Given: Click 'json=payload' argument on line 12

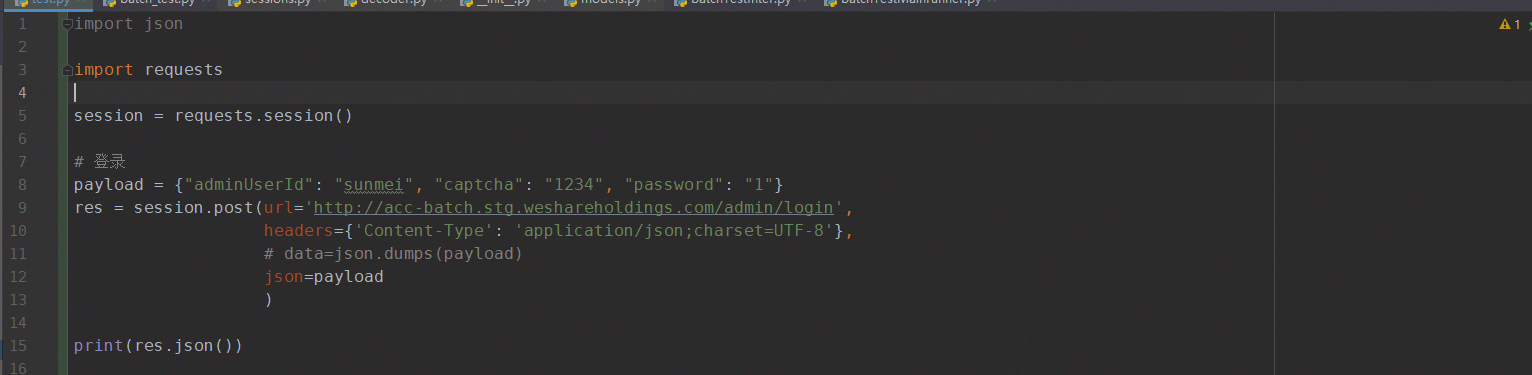Looking at the screenshot, I should point(323,277).
